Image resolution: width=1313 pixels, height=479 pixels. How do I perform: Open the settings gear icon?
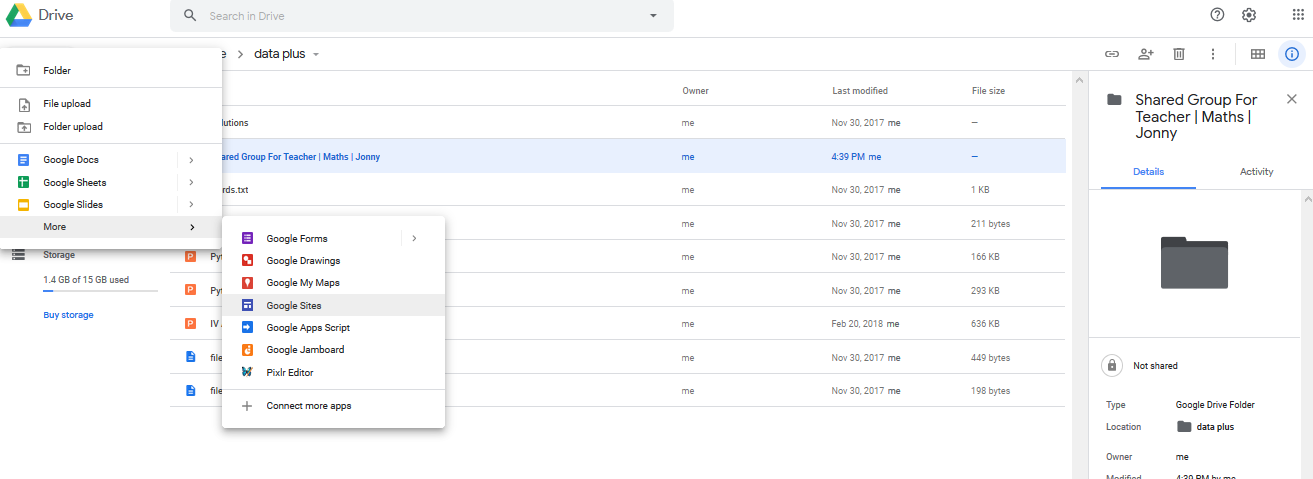pyautogui.click(x=1249, y=15)
